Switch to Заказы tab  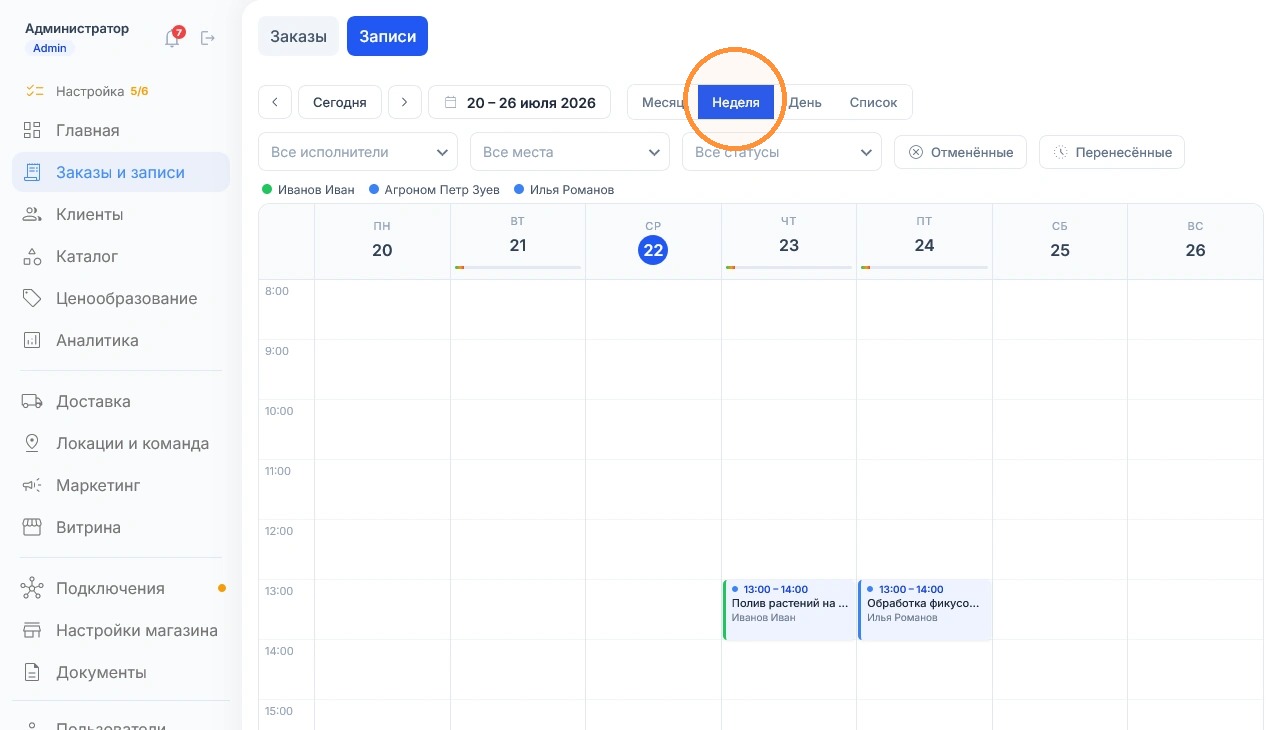(298, 36)
